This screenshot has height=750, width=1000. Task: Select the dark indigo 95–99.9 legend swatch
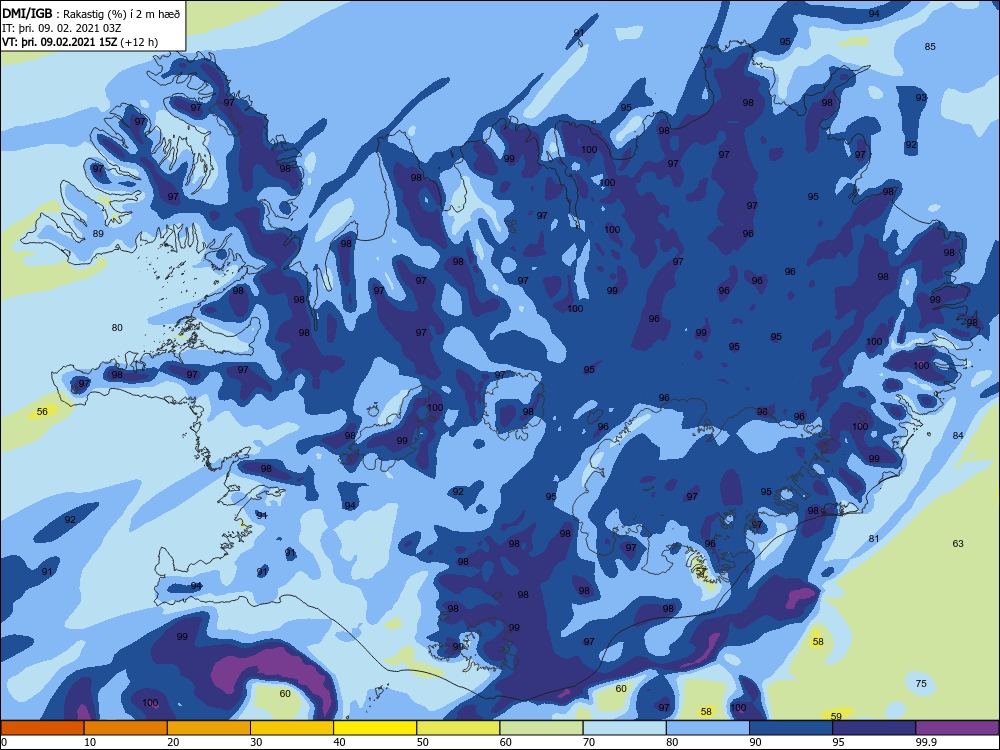click(874, 728)
